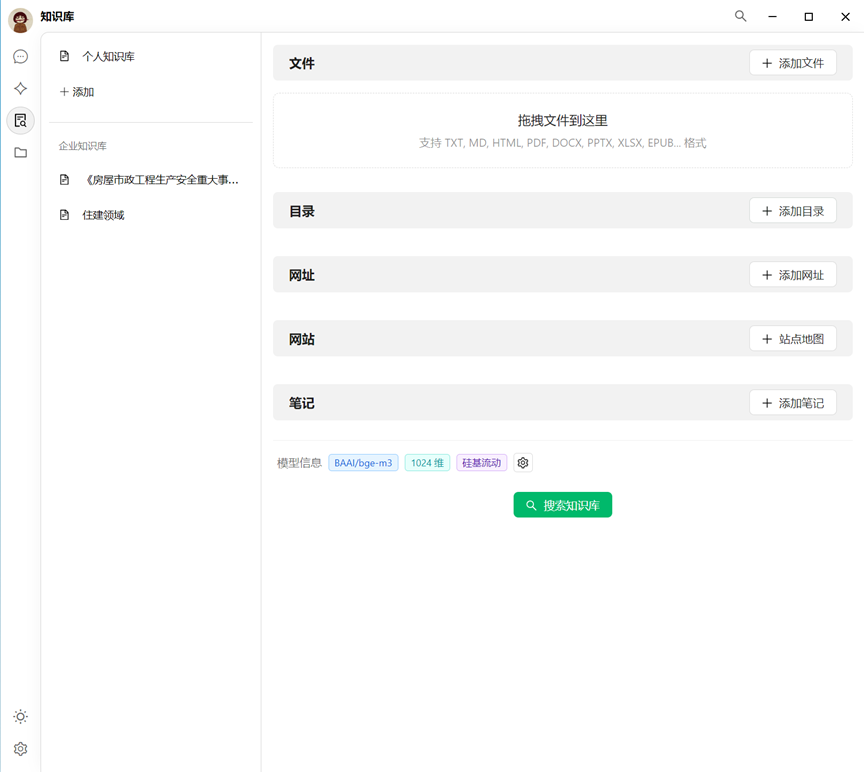The width and height of the screenshot is (864, 772).
Task: Click the search magnifier in title bar
Action: (740, 16)
